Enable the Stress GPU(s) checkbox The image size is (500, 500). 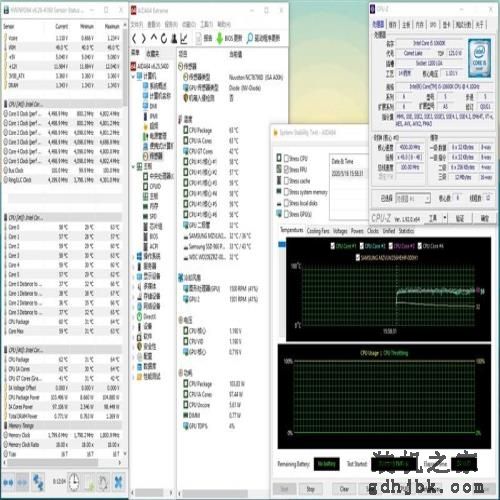286,214
